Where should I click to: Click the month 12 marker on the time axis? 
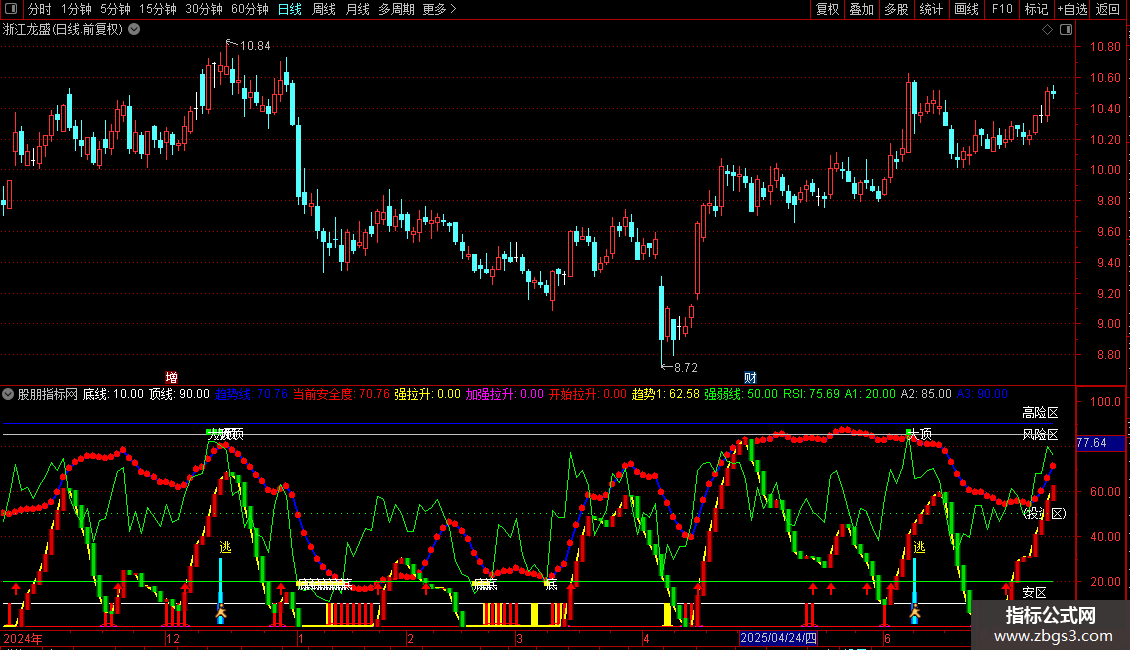click(x=173, y=638)
